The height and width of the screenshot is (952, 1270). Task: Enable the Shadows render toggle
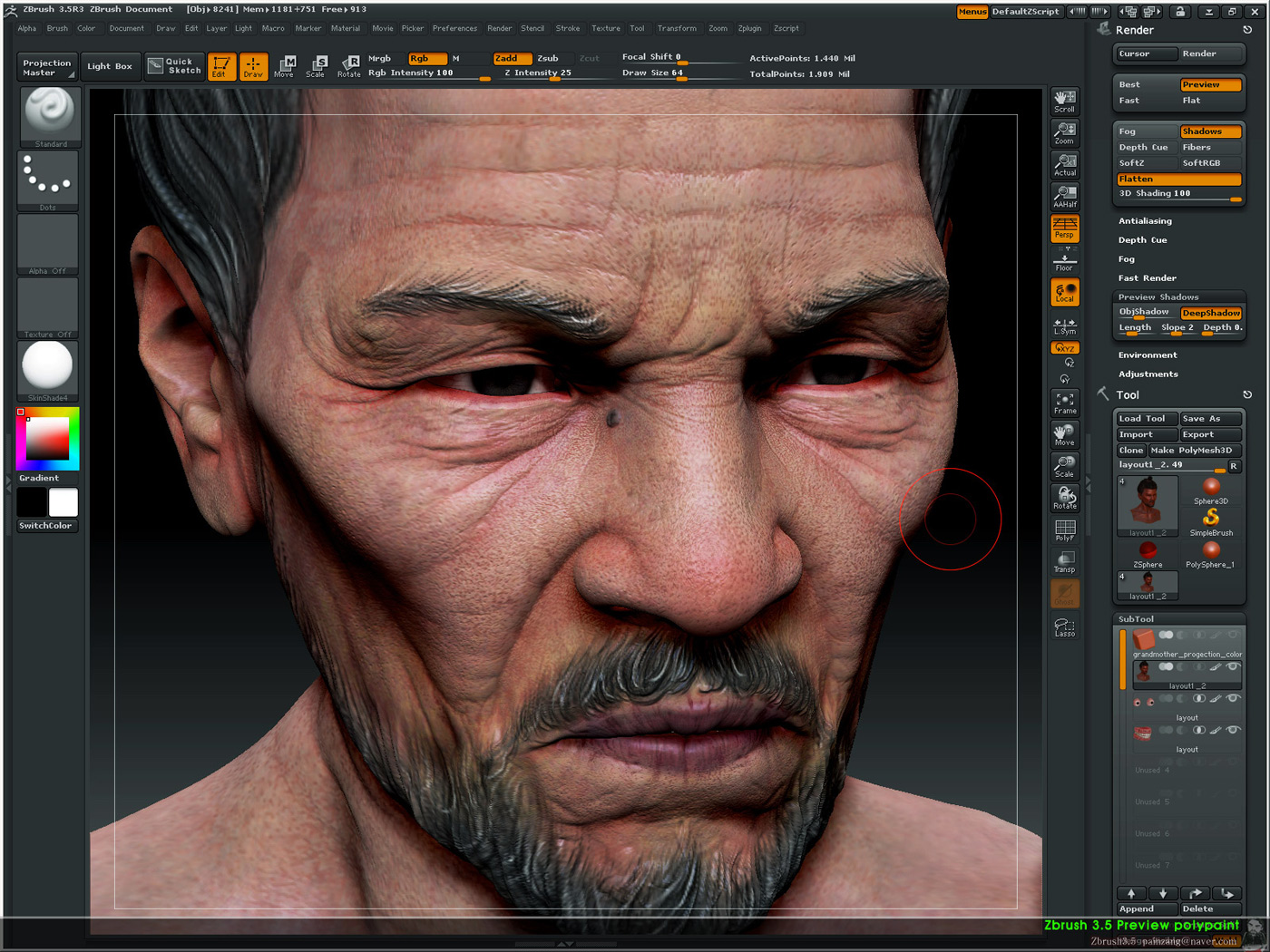point(1210,131)
